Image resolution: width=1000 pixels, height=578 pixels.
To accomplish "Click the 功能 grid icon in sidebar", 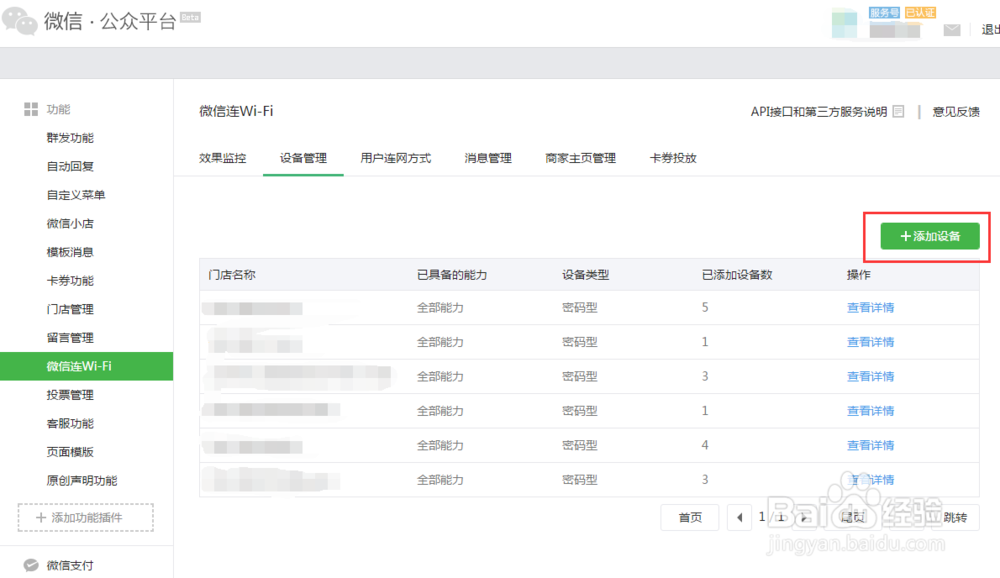I will click(x=31, y=109).
